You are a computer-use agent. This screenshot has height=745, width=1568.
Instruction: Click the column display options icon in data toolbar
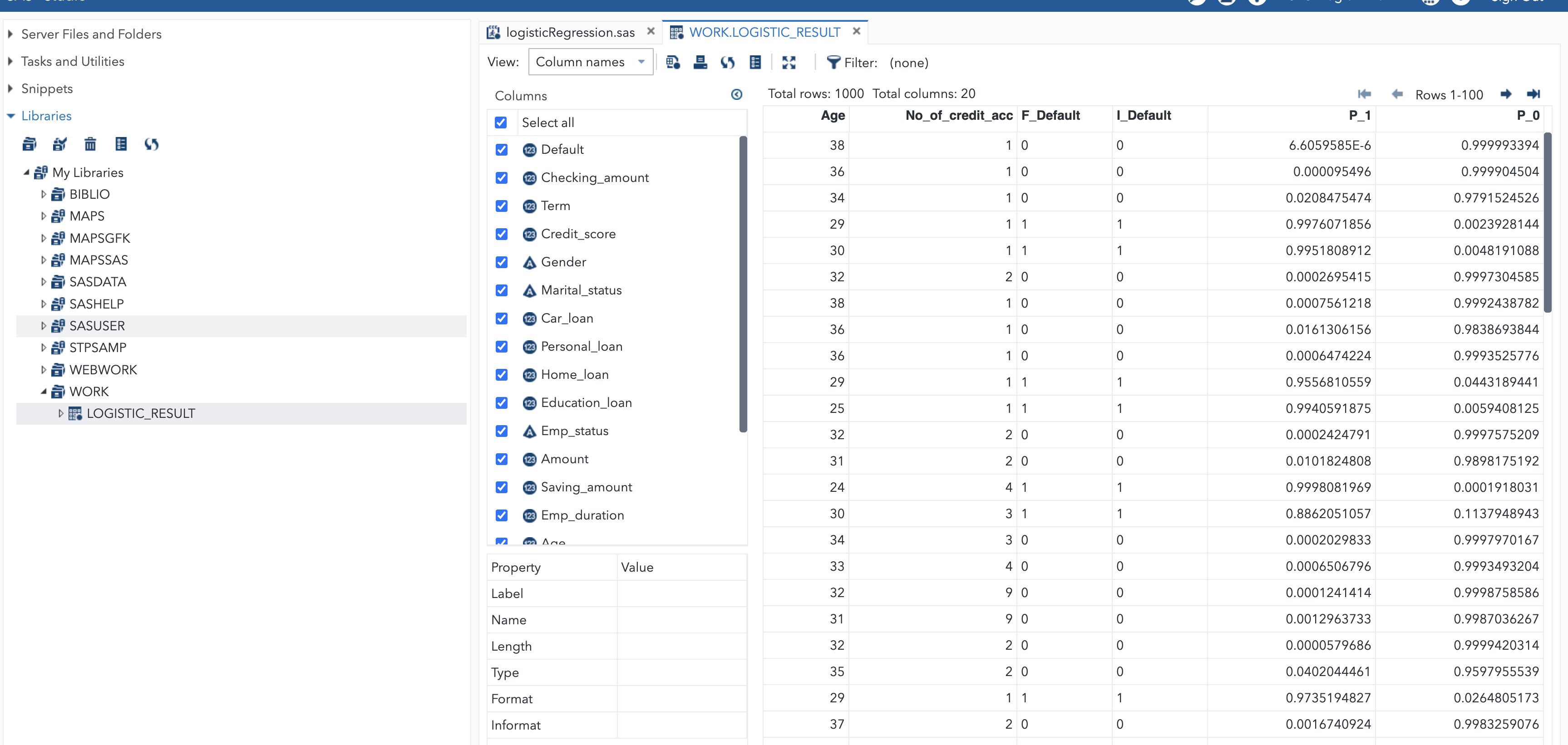755,62
